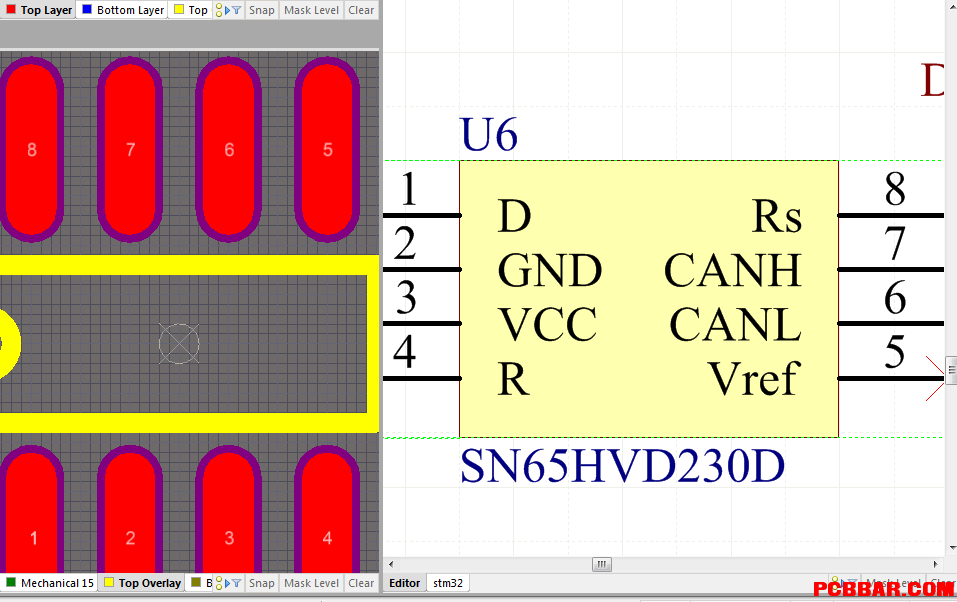Click the schematic vertical scrollbar down arrow
This screenshot has width=957, height=602.
[x=952, y=548]
